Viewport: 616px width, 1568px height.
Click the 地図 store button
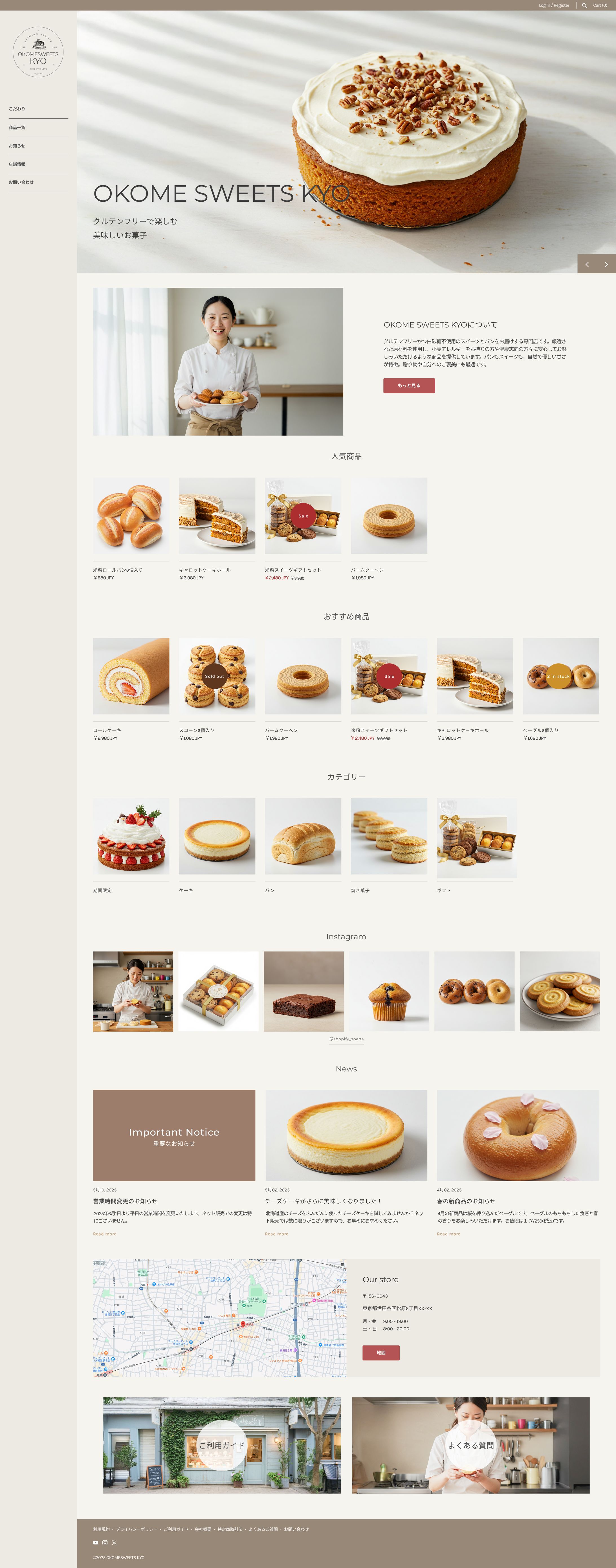tap(381, 1353)
